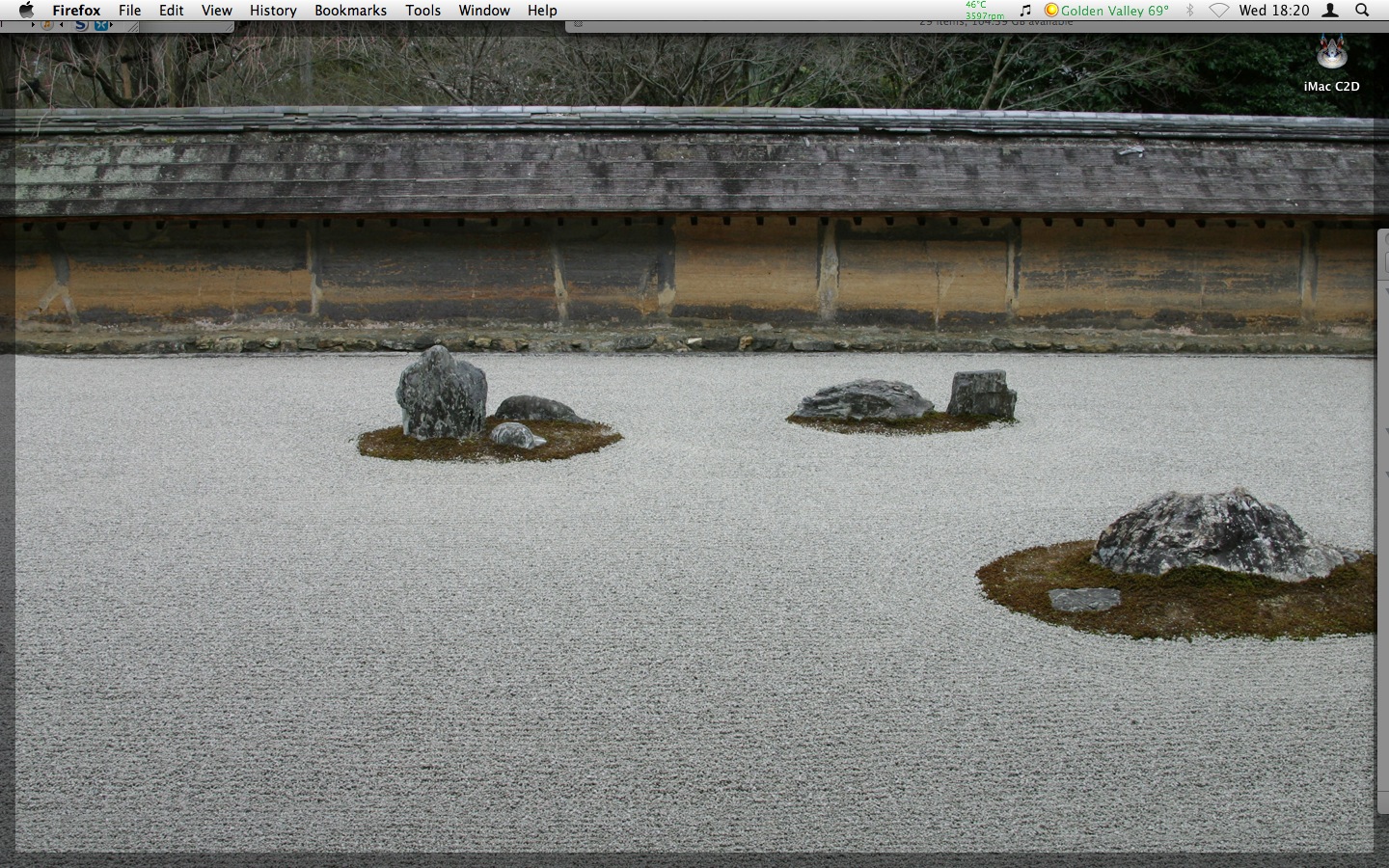This screenshot has height=868, width=1389.
Task: Open the Golden Valley weather status item
Action: (1106, 11)
